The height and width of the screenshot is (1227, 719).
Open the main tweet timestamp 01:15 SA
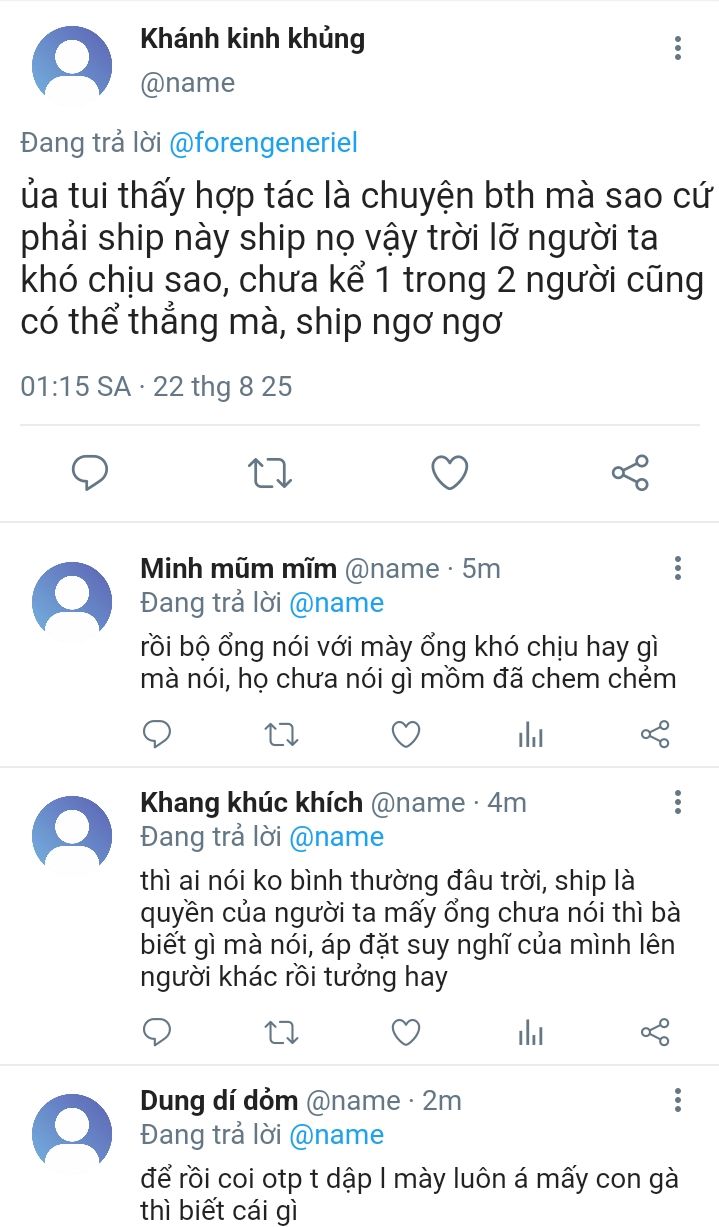(x=76, y=386)
